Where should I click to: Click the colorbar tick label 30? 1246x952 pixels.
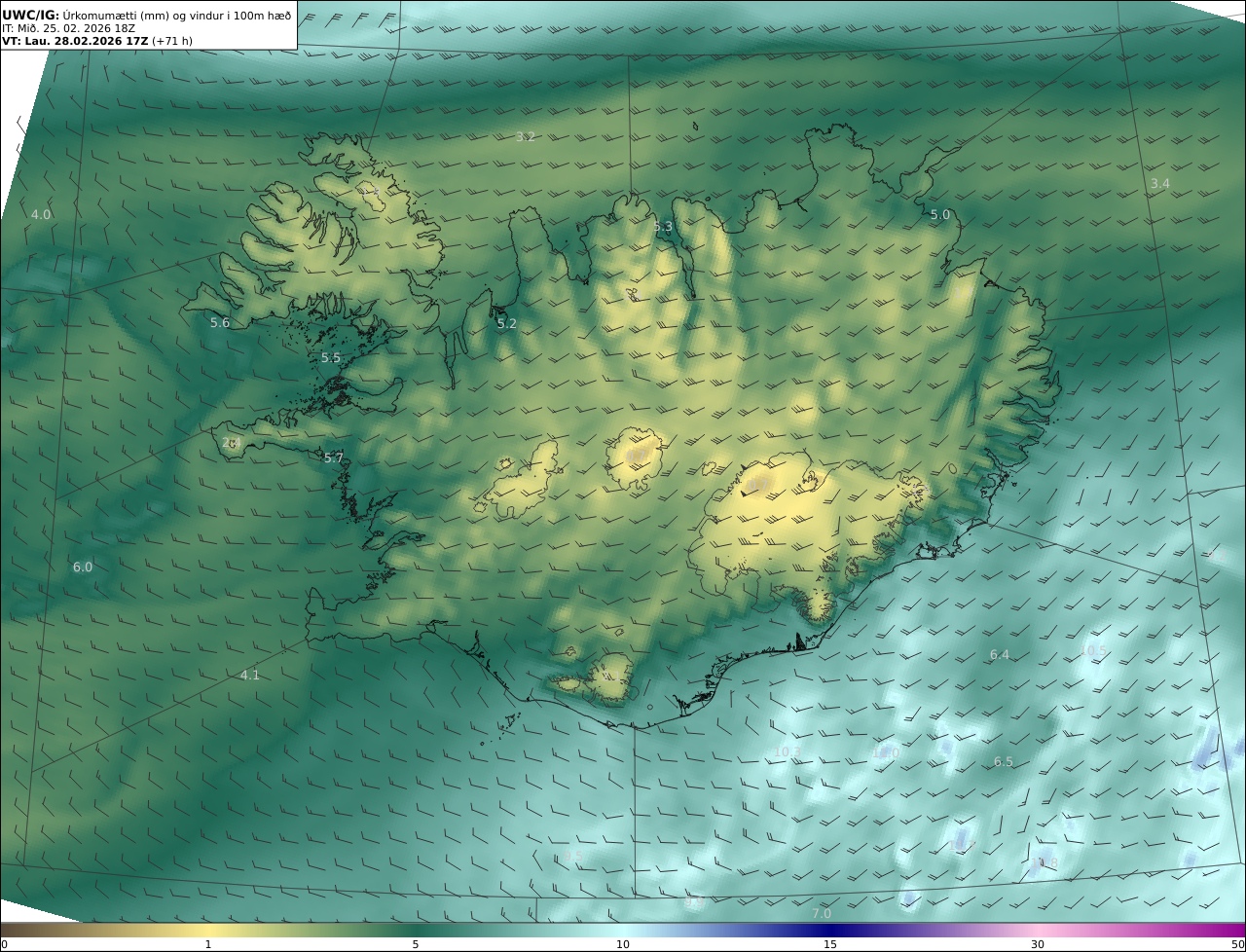click(1038, 944)
